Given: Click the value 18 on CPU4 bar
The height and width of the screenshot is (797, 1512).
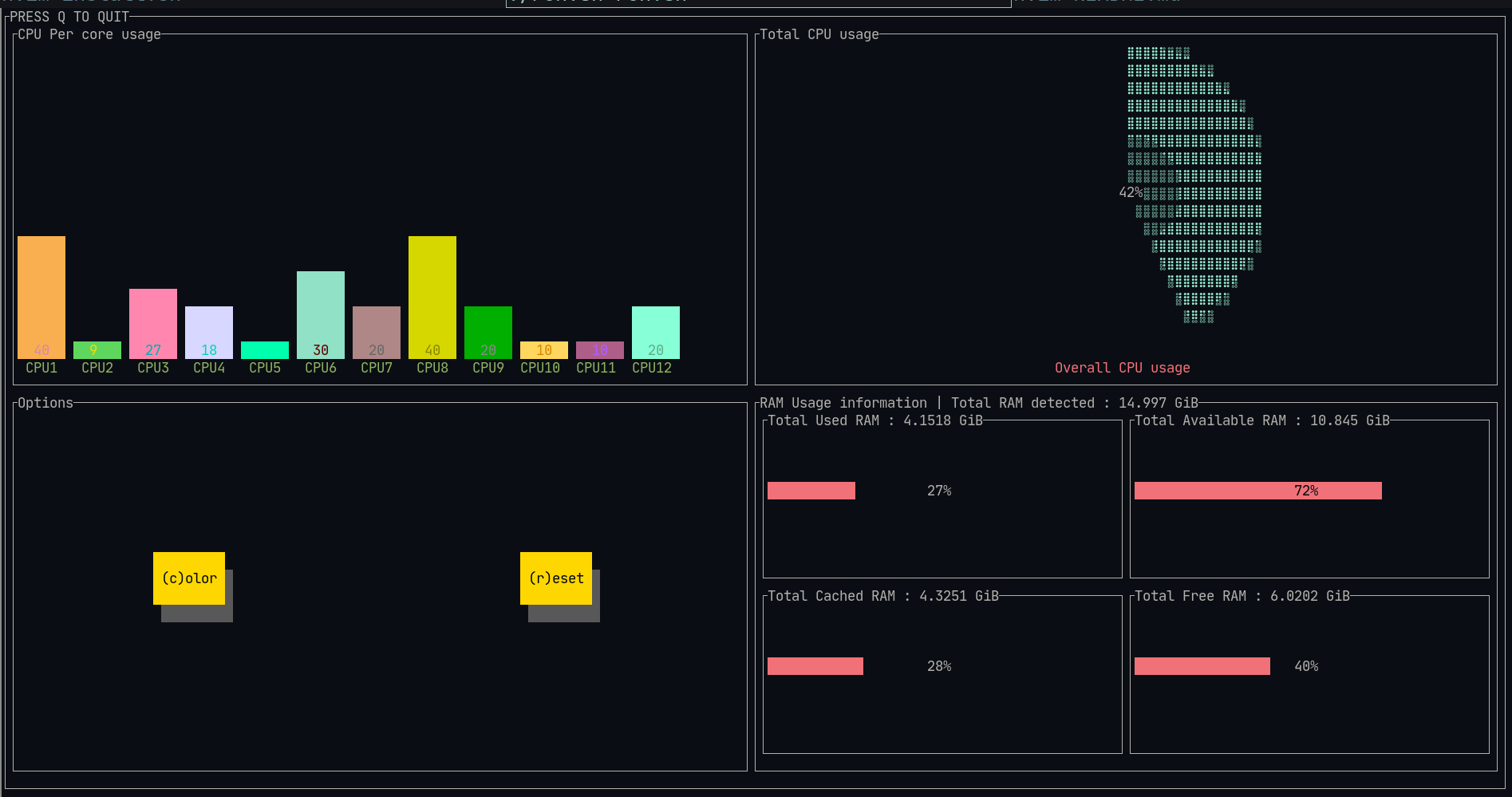Looking at the screenshot, I should coord(209,350).
